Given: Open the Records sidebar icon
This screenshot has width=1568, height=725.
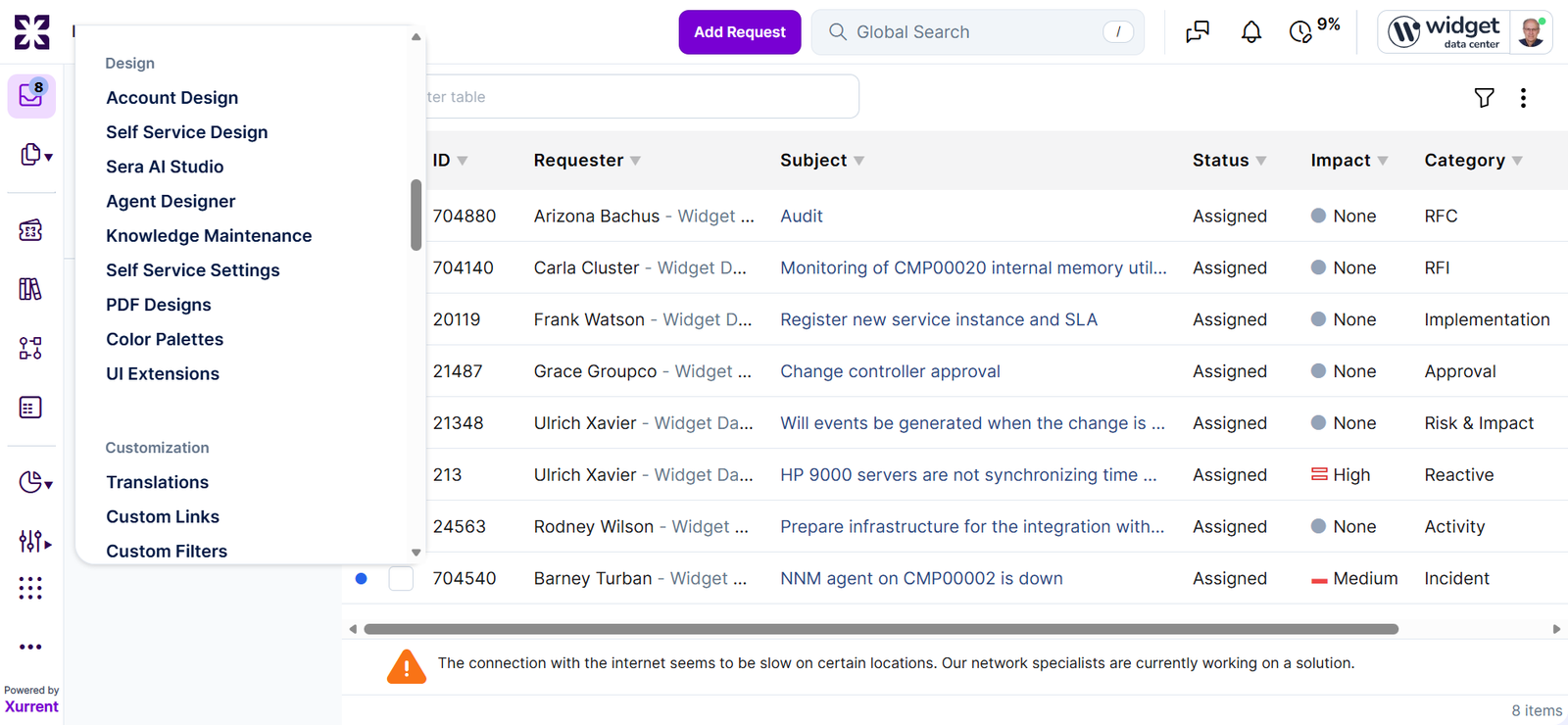Looking at the screenshot, I should [35, 155].
